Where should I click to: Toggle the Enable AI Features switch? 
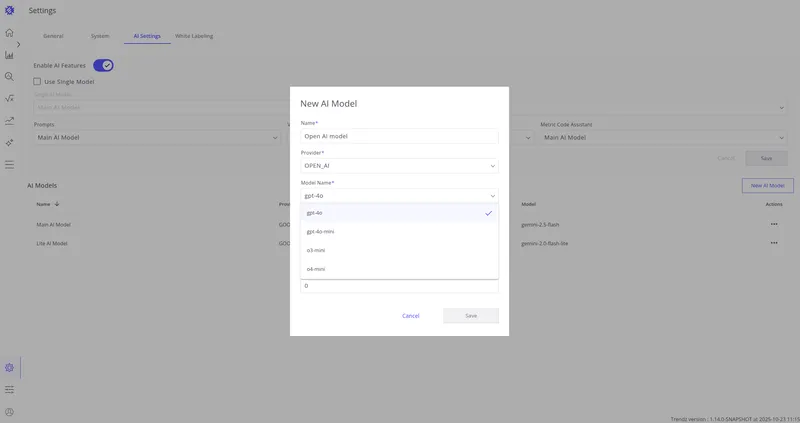103,65
